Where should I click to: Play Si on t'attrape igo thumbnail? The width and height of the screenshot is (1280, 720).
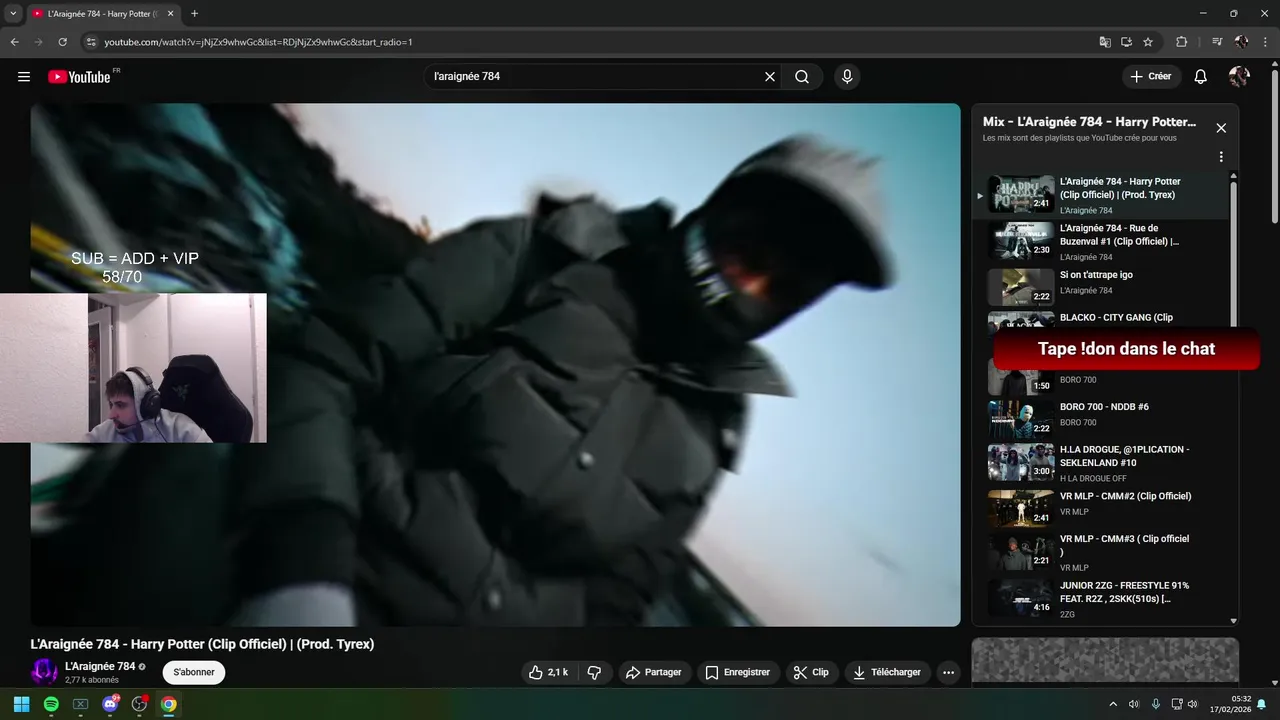(x=1021, y=287)
